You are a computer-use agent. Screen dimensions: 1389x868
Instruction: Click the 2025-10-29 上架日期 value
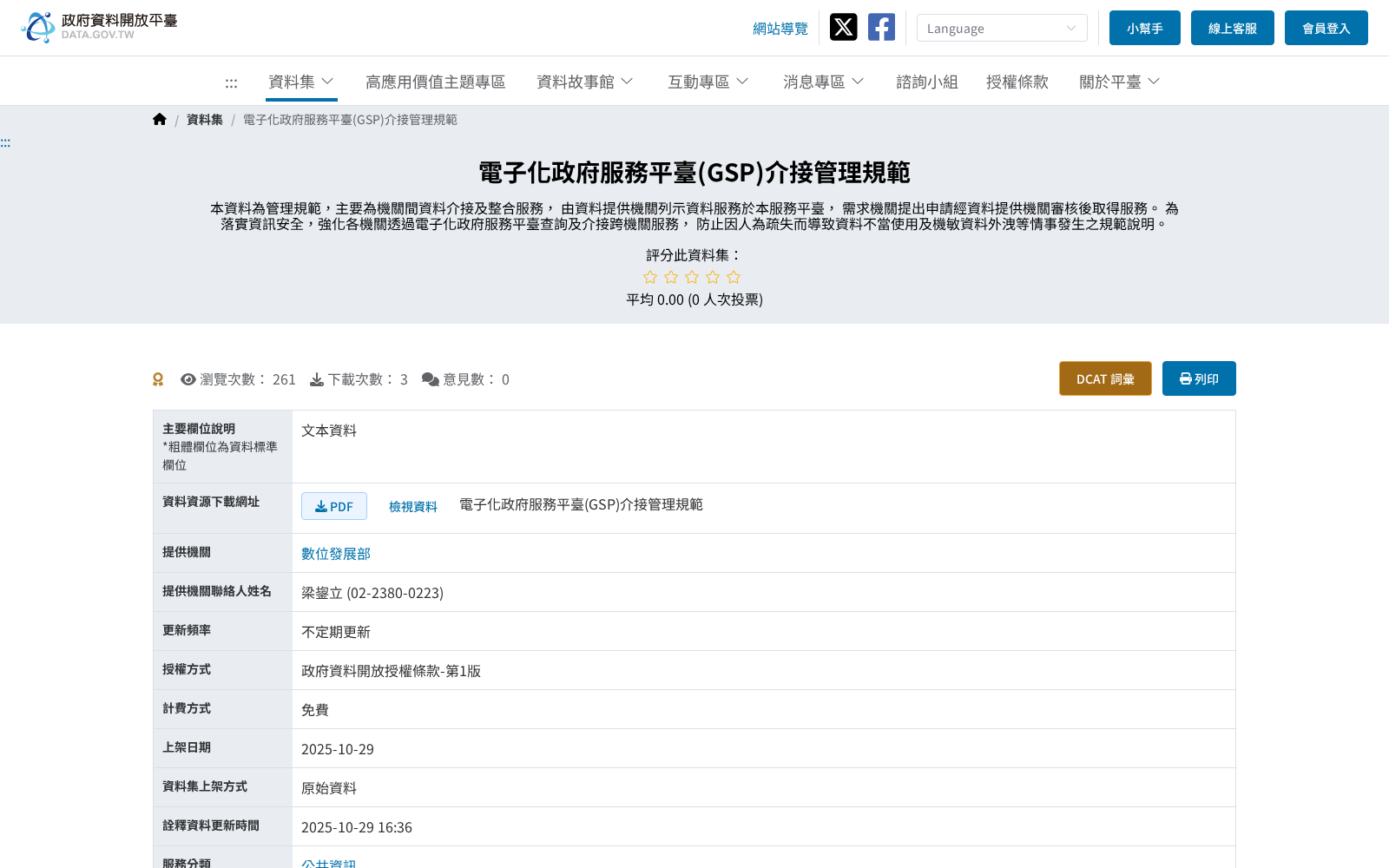338,749
